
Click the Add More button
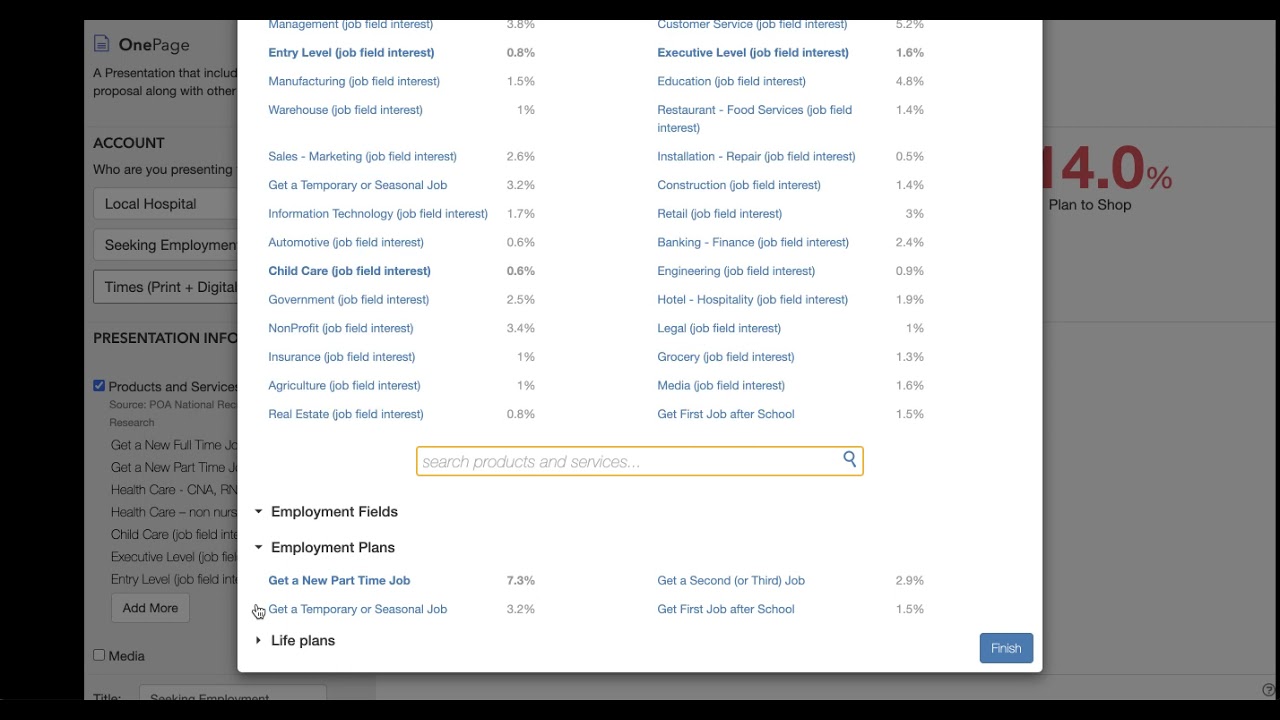click(x=150, y=608)
